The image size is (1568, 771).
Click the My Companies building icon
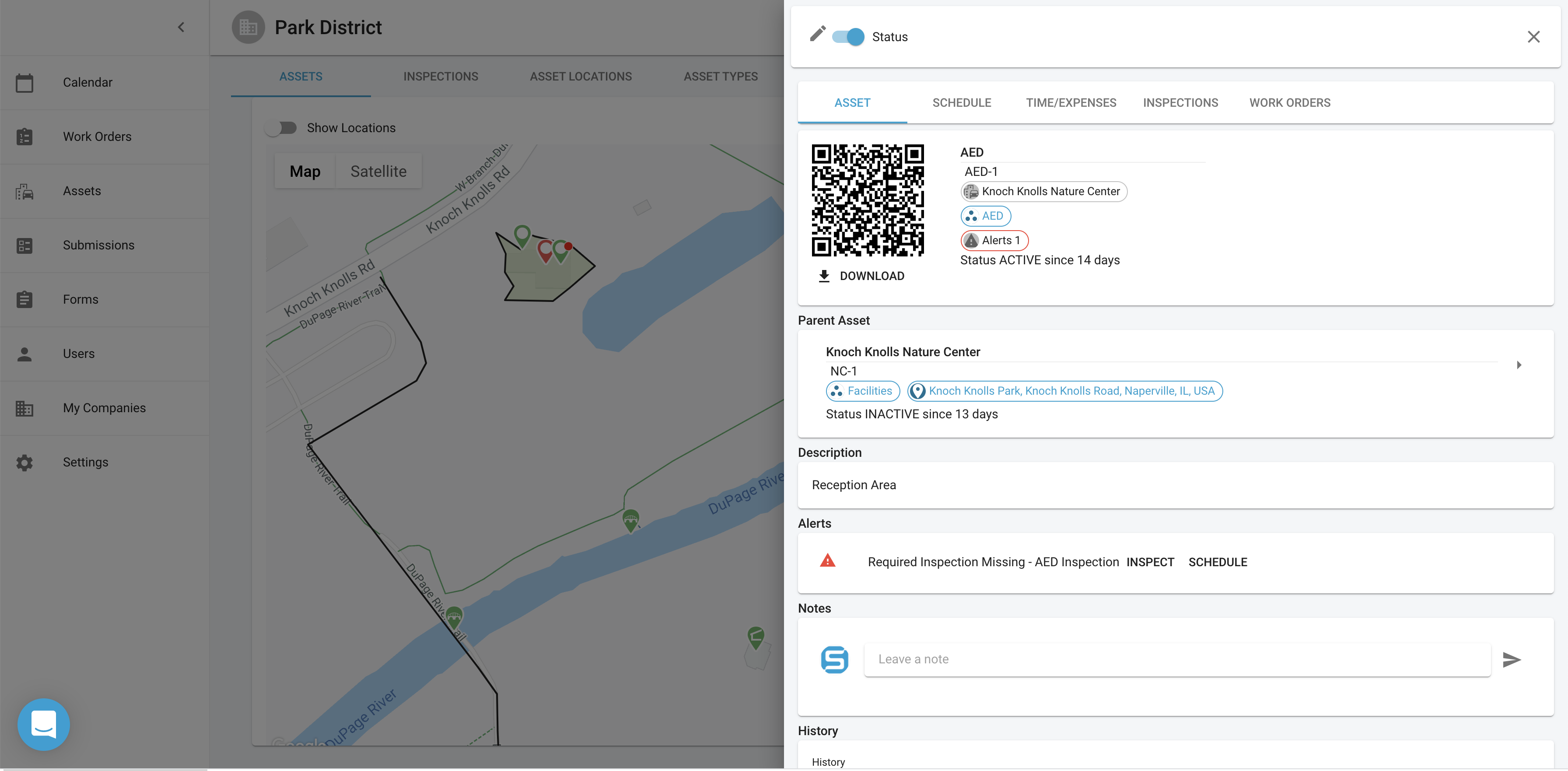(x=24, y=408)
